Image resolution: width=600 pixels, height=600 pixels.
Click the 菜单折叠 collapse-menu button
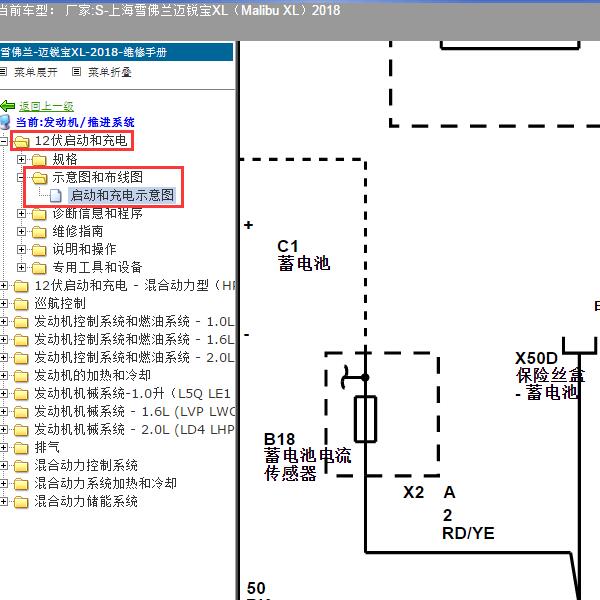(109, 72)
